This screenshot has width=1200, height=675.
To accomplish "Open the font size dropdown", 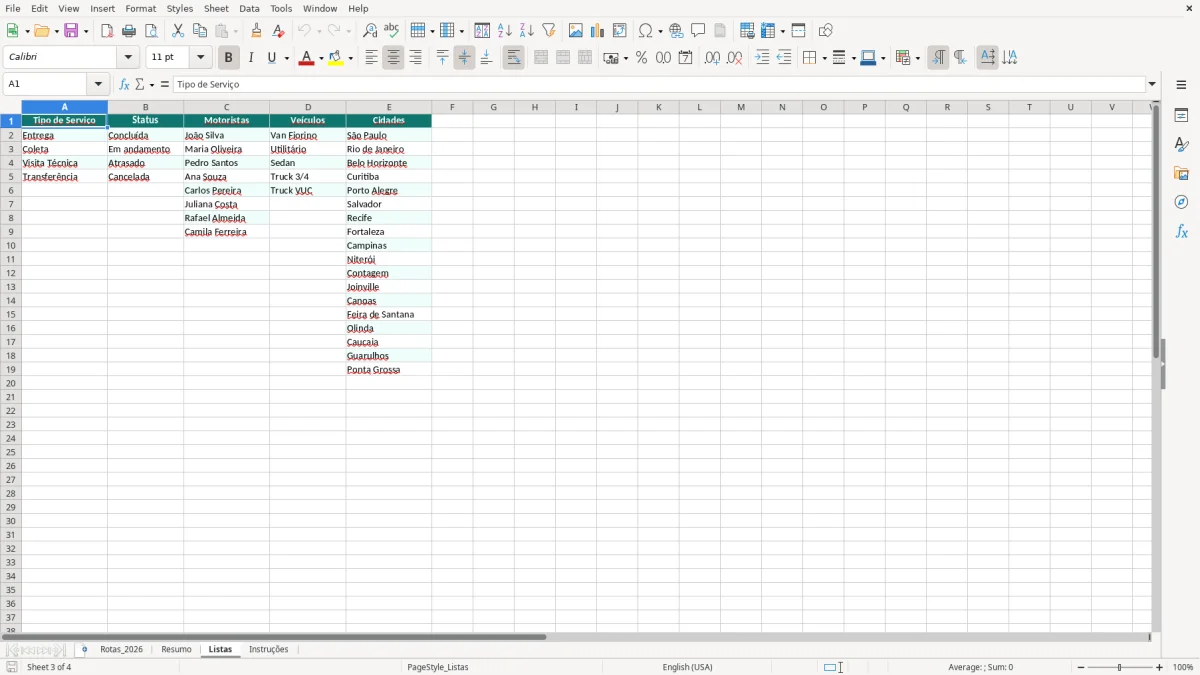I will tap(200, 58).
